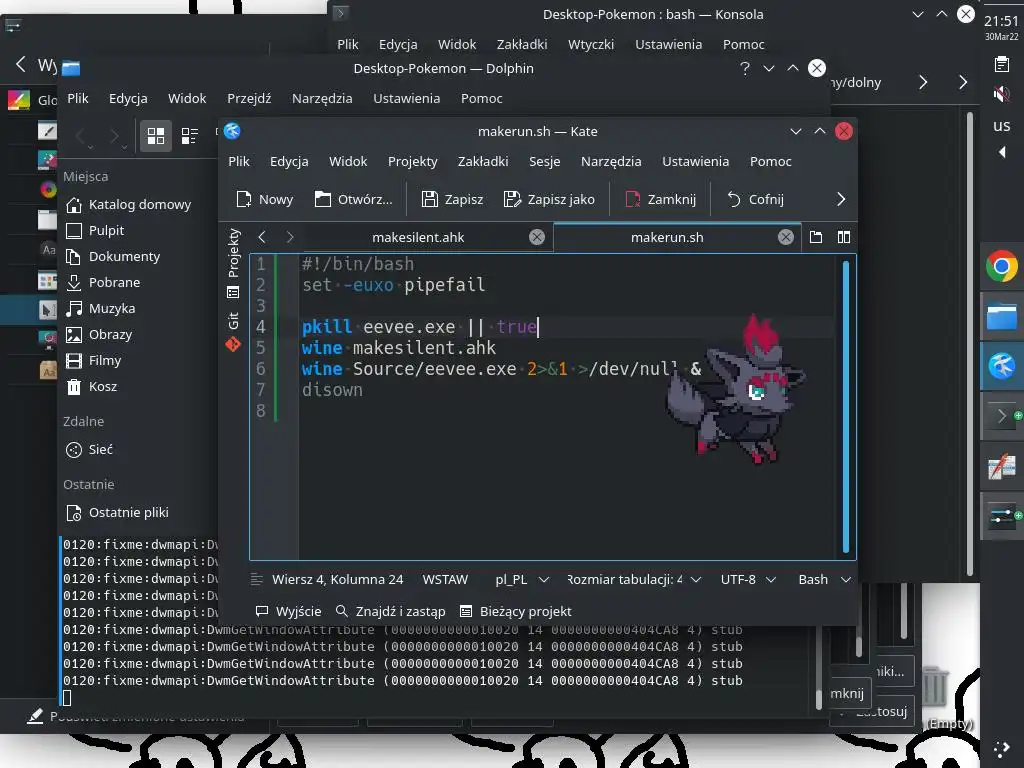The image size is (1024, 768).
Task: Open Rozmiar tabulacji dropdown
Action: pyautogui.click(x=634, y=579)
